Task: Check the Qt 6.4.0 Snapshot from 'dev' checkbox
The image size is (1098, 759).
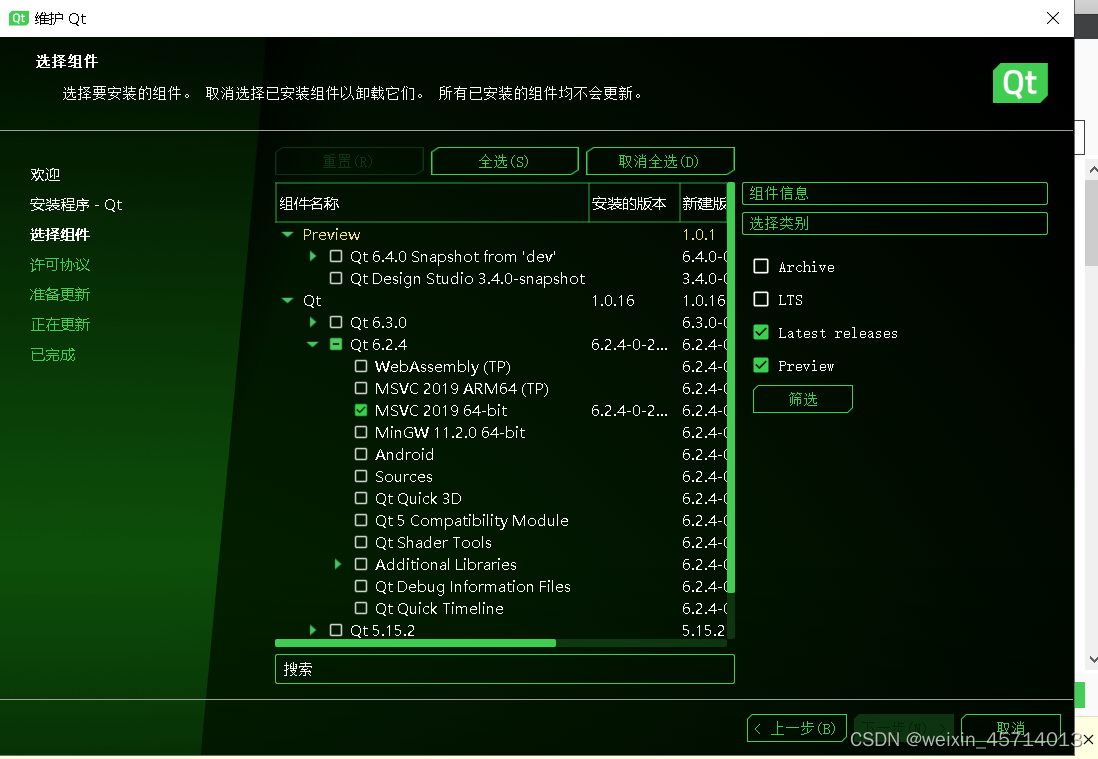Action: click(336, 256)
